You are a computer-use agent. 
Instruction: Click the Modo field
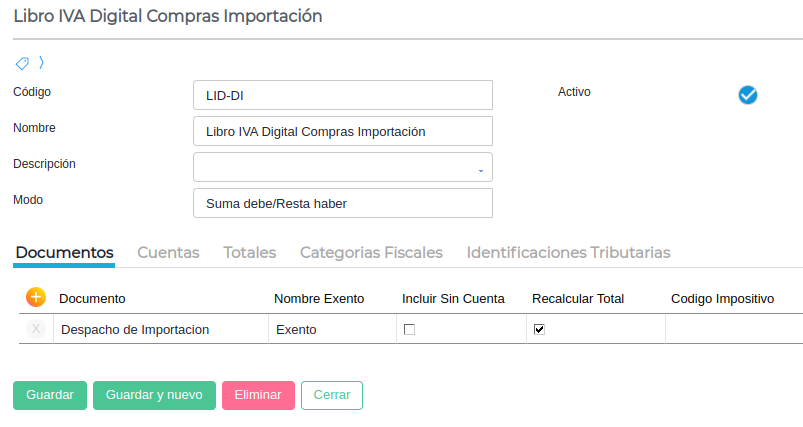coord(342,204)
